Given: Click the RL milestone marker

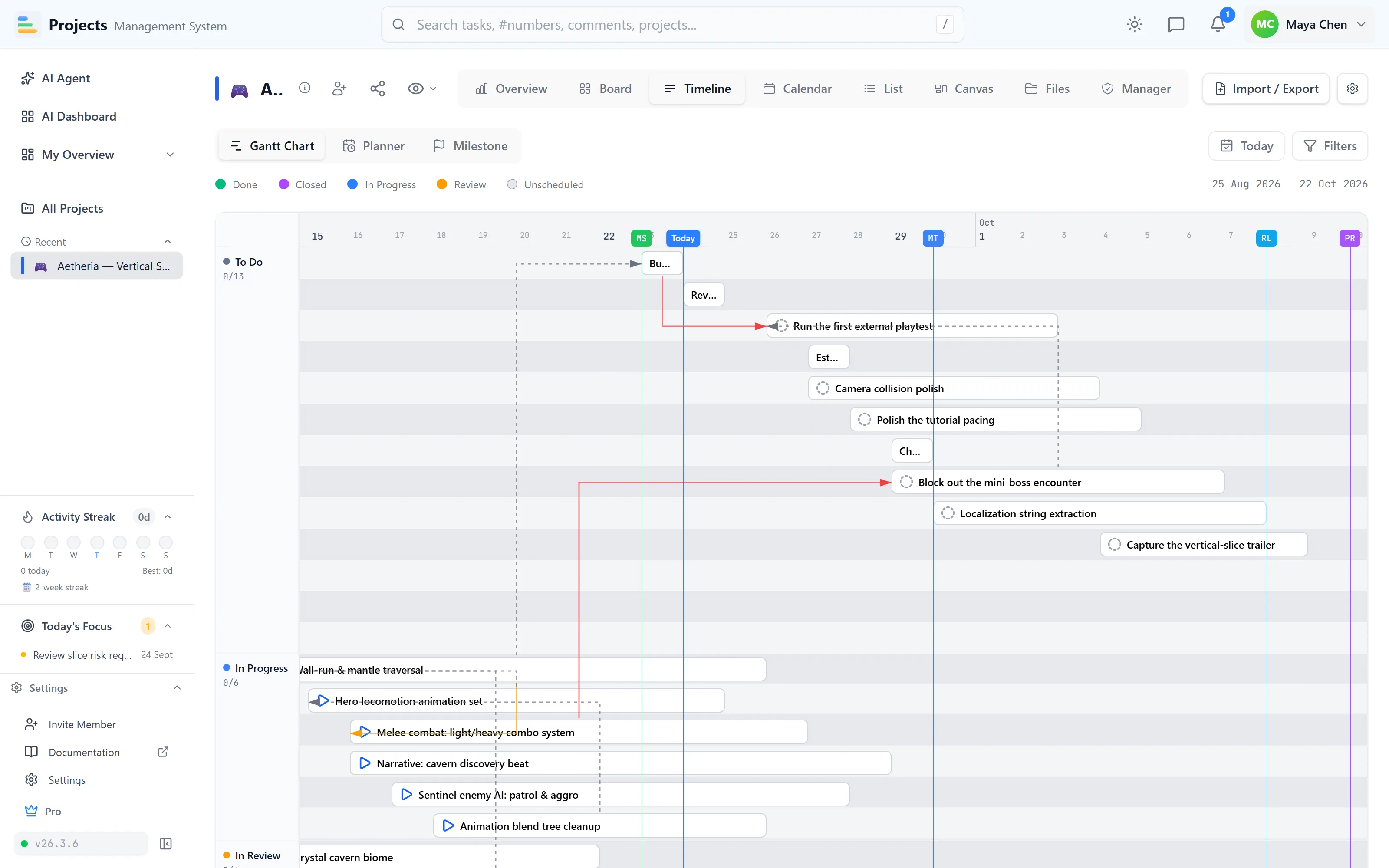Looking at the screenshot, I should pos(1266,238).
